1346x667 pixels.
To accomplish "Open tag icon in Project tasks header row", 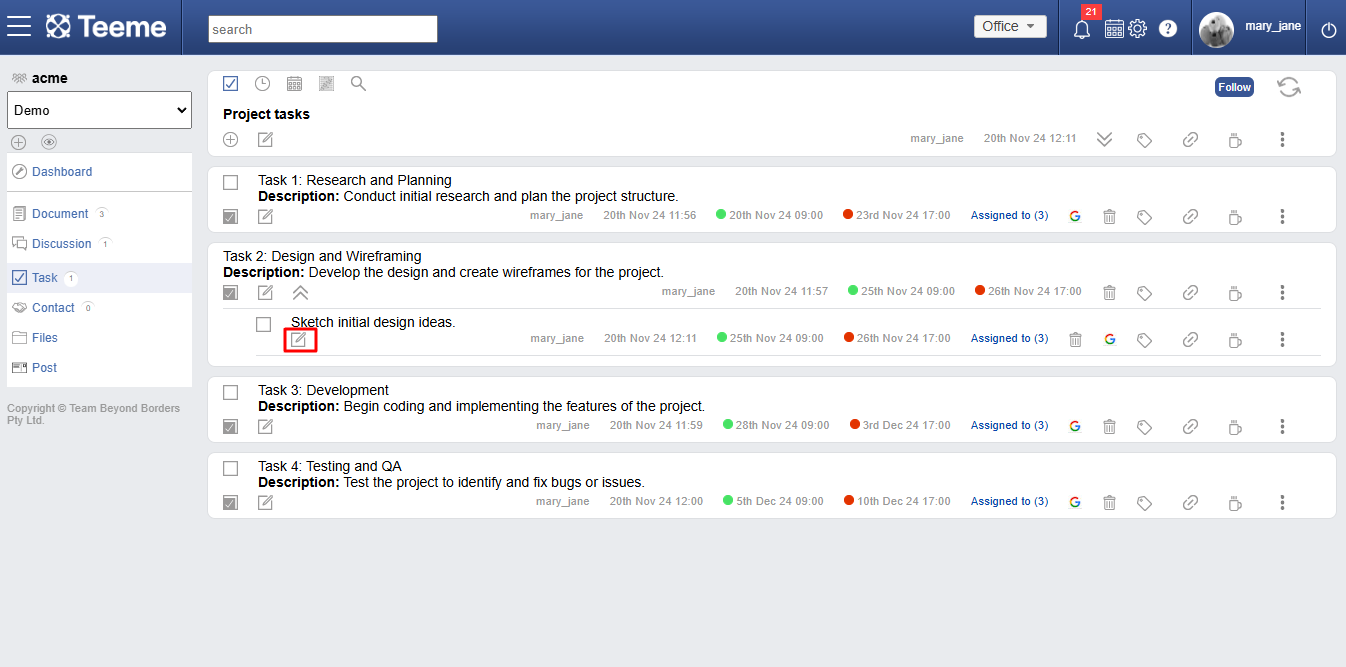I will tap(1145, 140).
